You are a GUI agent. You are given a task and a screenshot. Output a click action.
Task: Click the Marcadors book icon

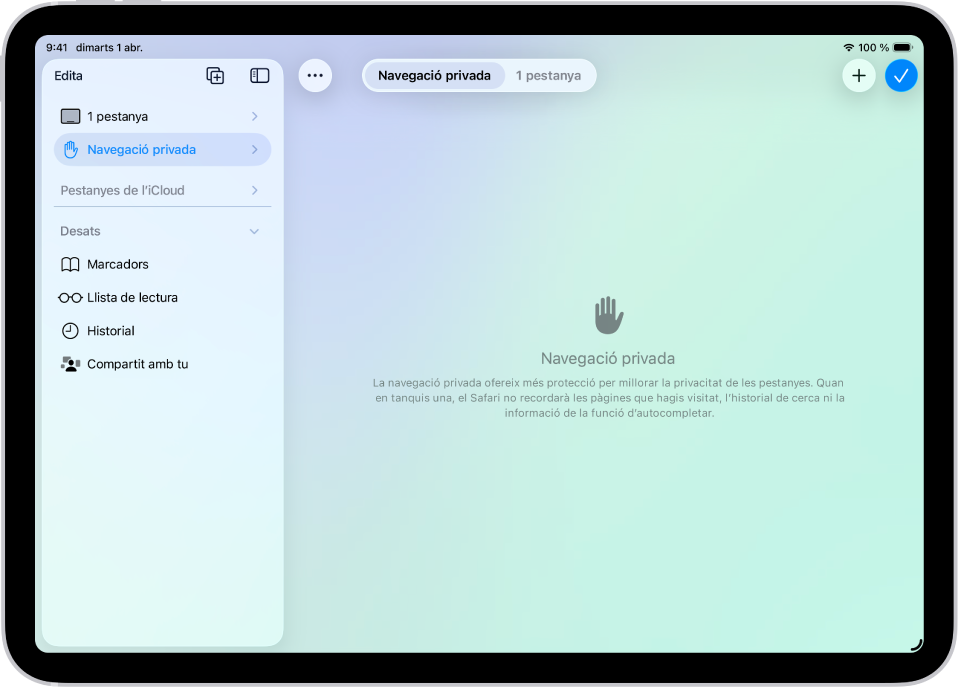click(70, 264)
